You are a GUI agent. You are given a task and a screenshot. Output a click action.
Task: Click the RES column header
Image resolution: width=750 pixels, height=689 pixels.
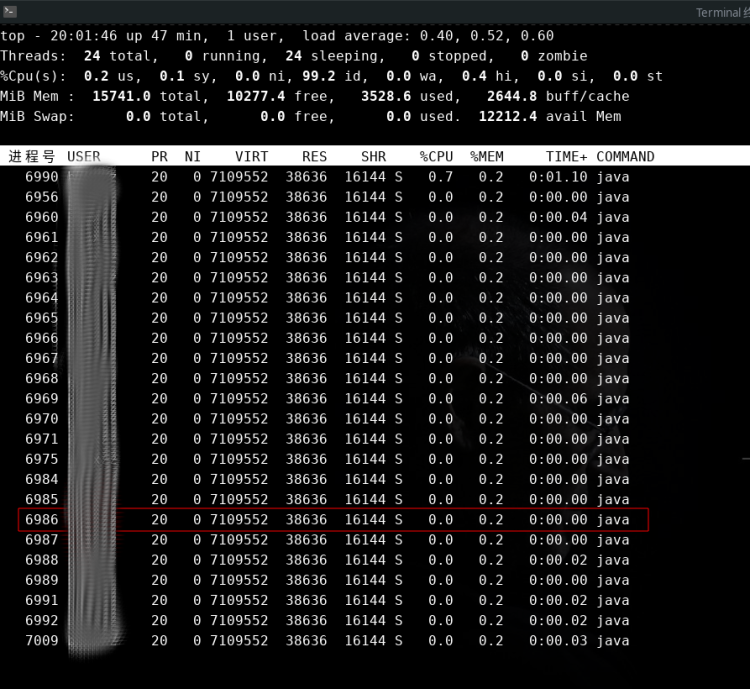coord(314,157)
